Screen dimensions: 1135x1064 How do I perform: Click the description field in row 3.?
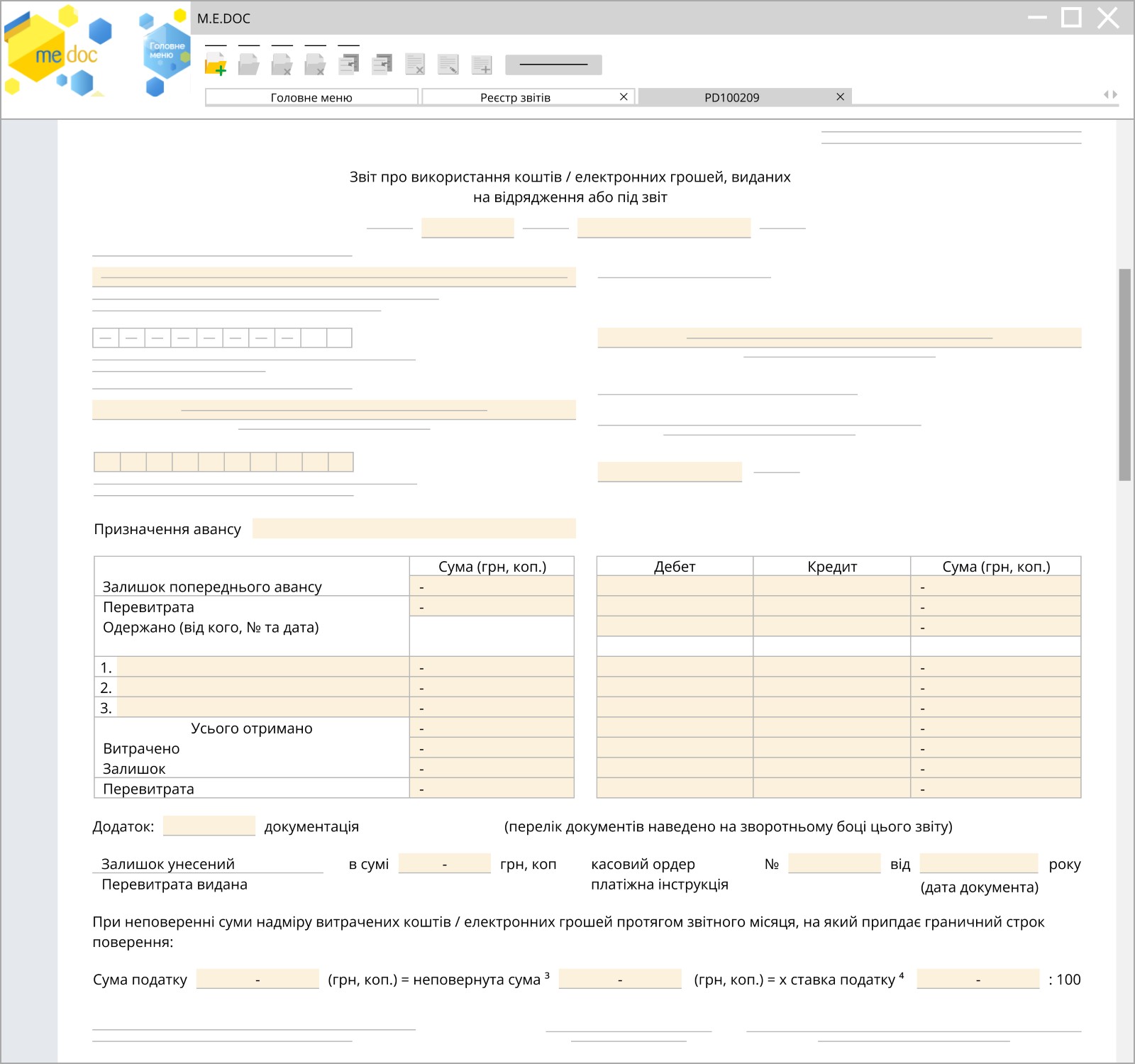tap(263, 708)
